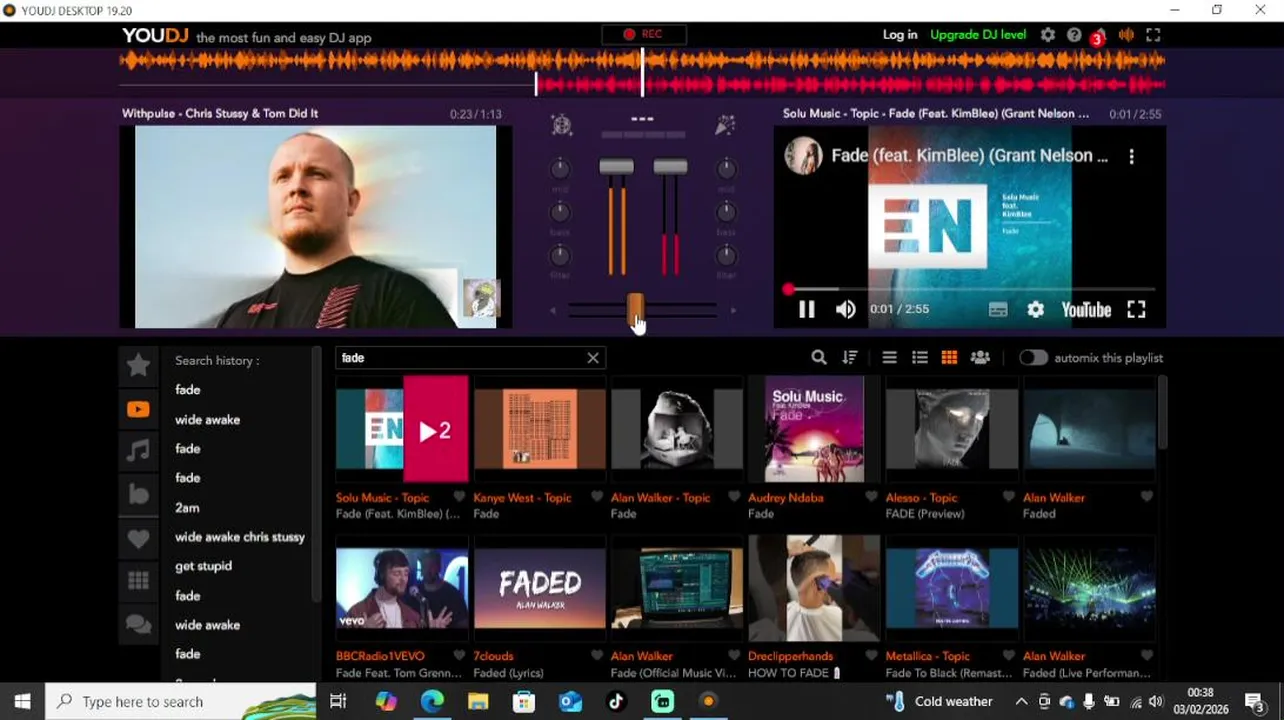Open the help question mark icon
1284x720 pixels.
pos(1074,35)
